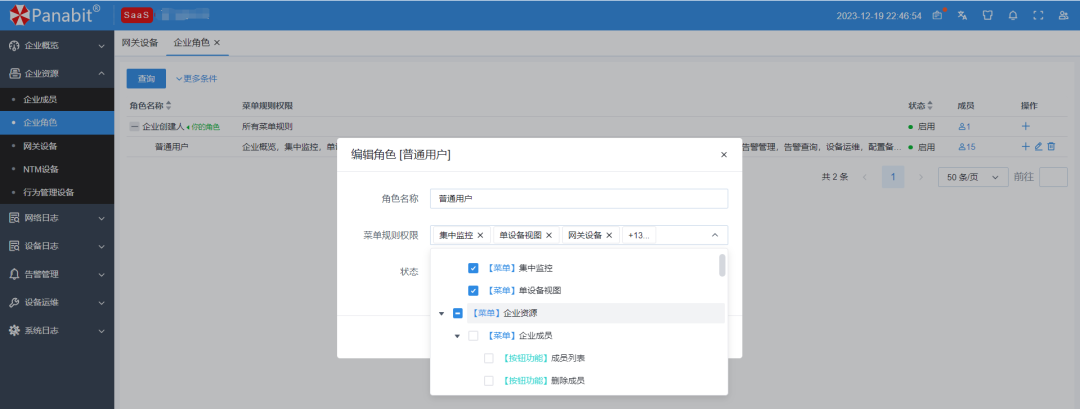Click the 告警管理 bell icon in sidebar
This screenshot has width=1080, height=409.
(x=14, y=274)
